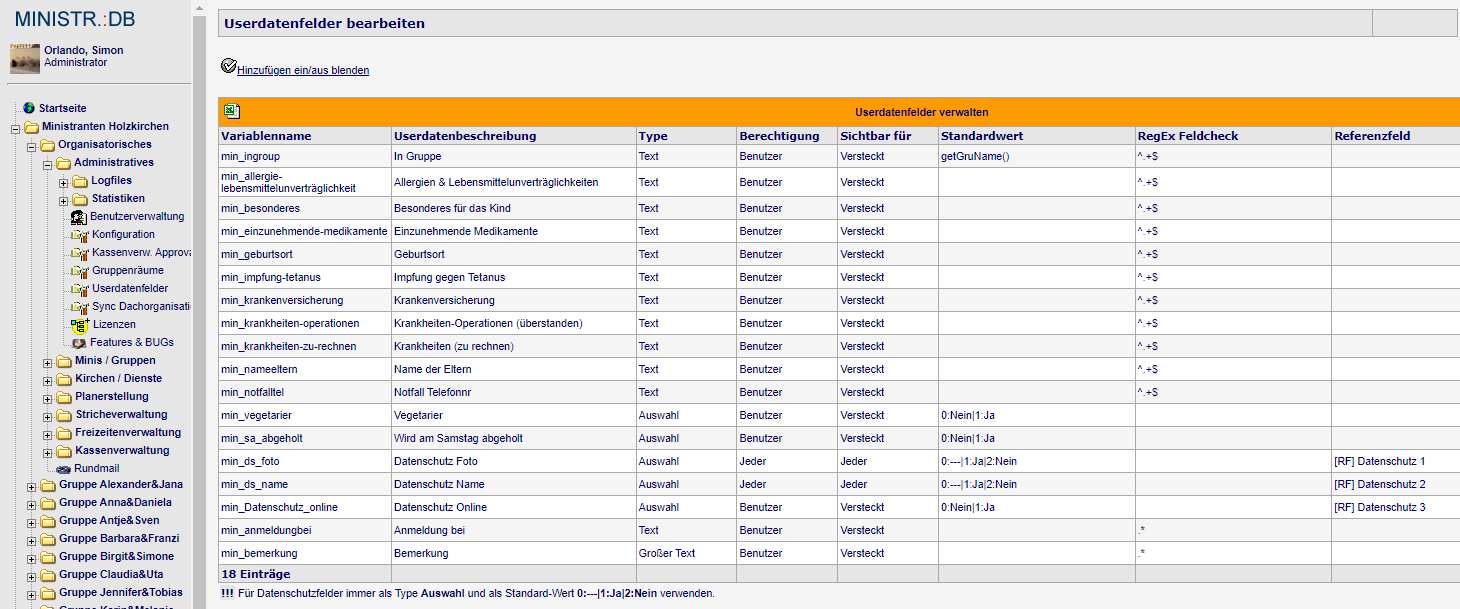Click the Administratives folder icon
The image size is (1460, 609).
pos(63,163)
